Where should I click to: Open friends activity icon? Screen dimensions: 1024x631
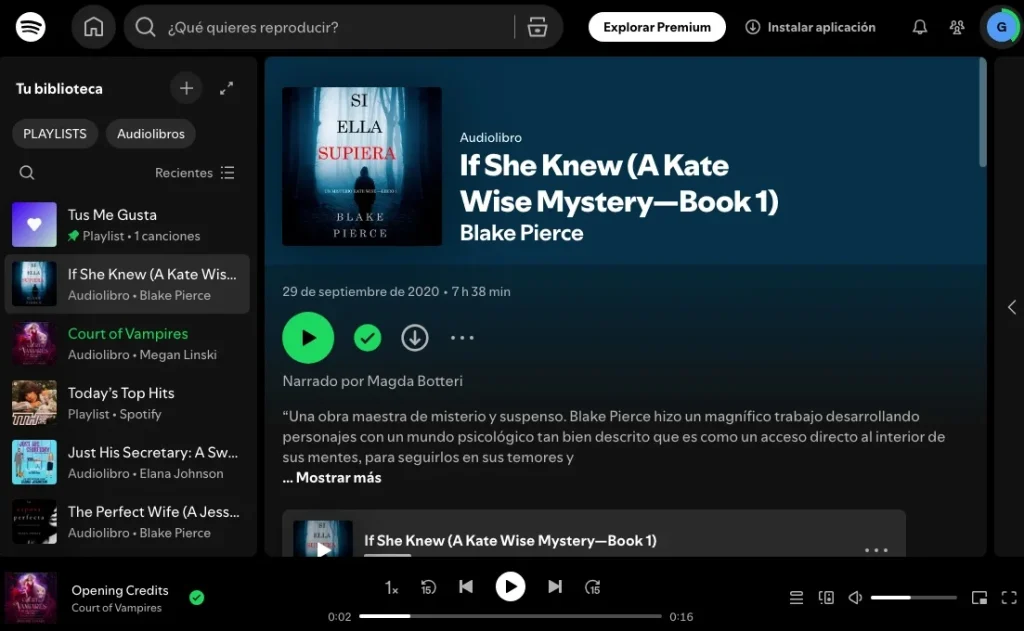(x=957, y=27)
